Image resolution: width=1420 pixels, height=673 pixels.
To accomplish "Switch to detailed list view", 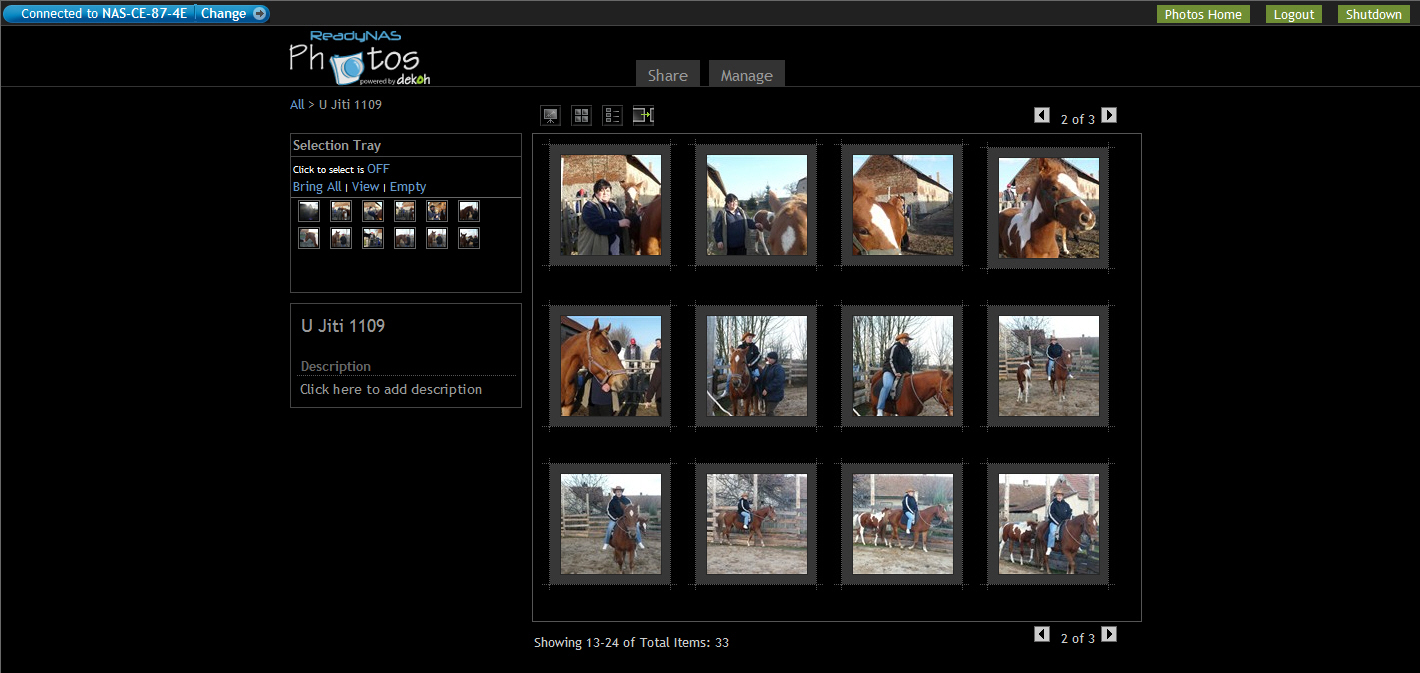I will click(612, 116).
